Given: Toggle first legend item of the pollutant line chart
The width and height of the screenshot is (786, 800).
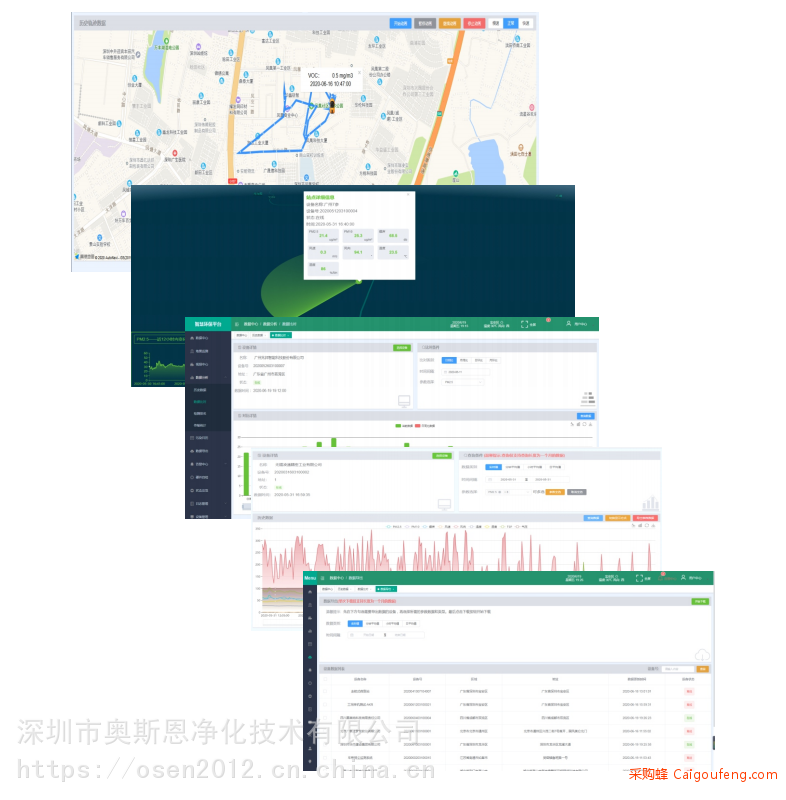Looking at the screenshot, I should pyautogui.click(x=395, y=527).
